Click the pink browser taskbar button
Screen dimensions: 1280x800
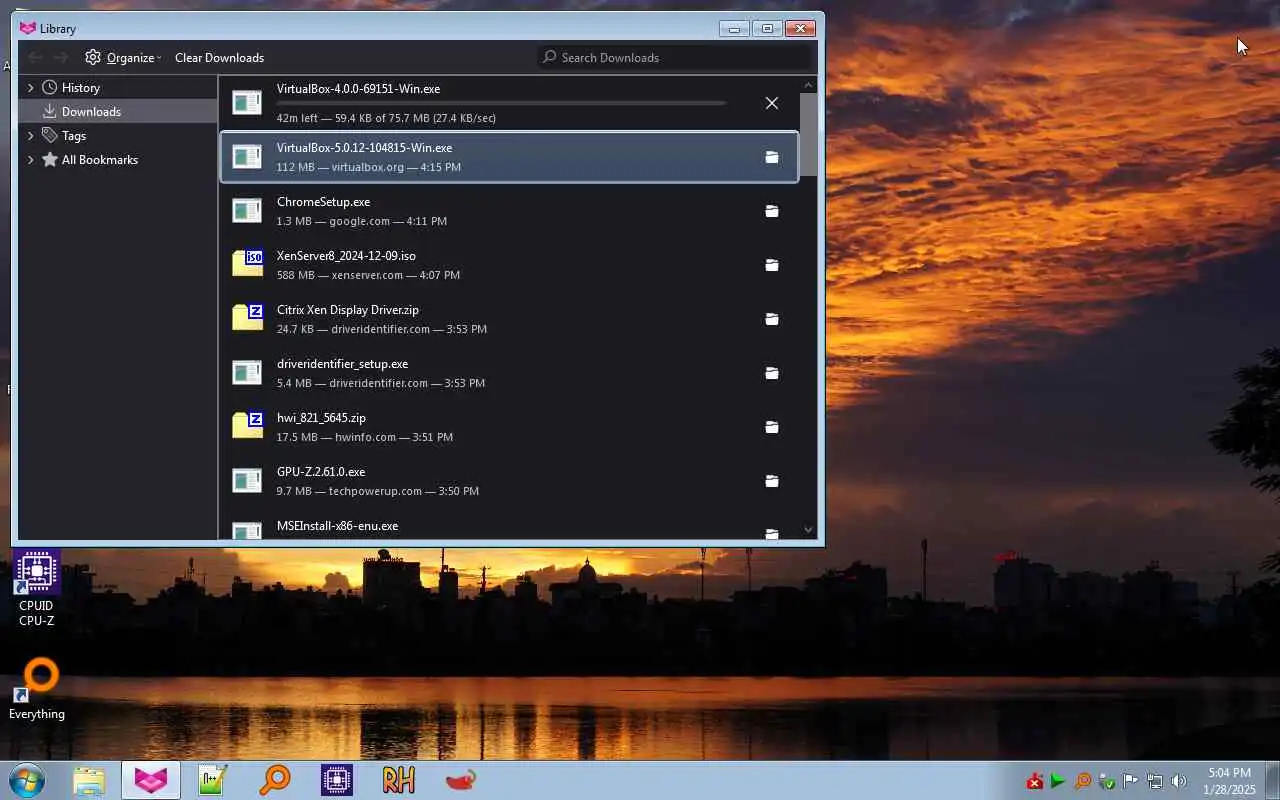pos(151,781)
